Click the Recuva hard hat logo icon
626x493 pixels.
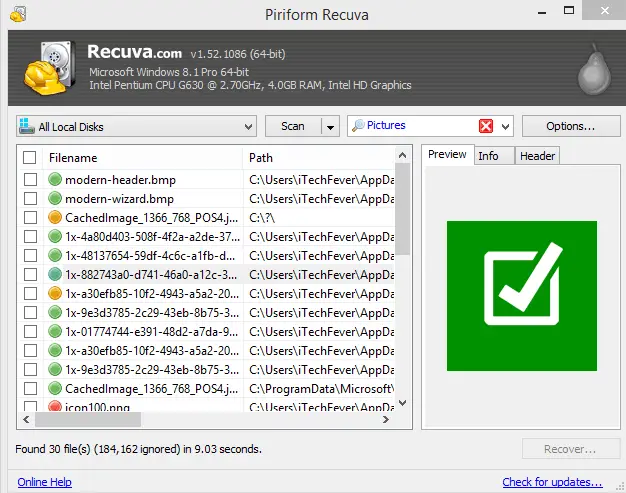point(50,68)
